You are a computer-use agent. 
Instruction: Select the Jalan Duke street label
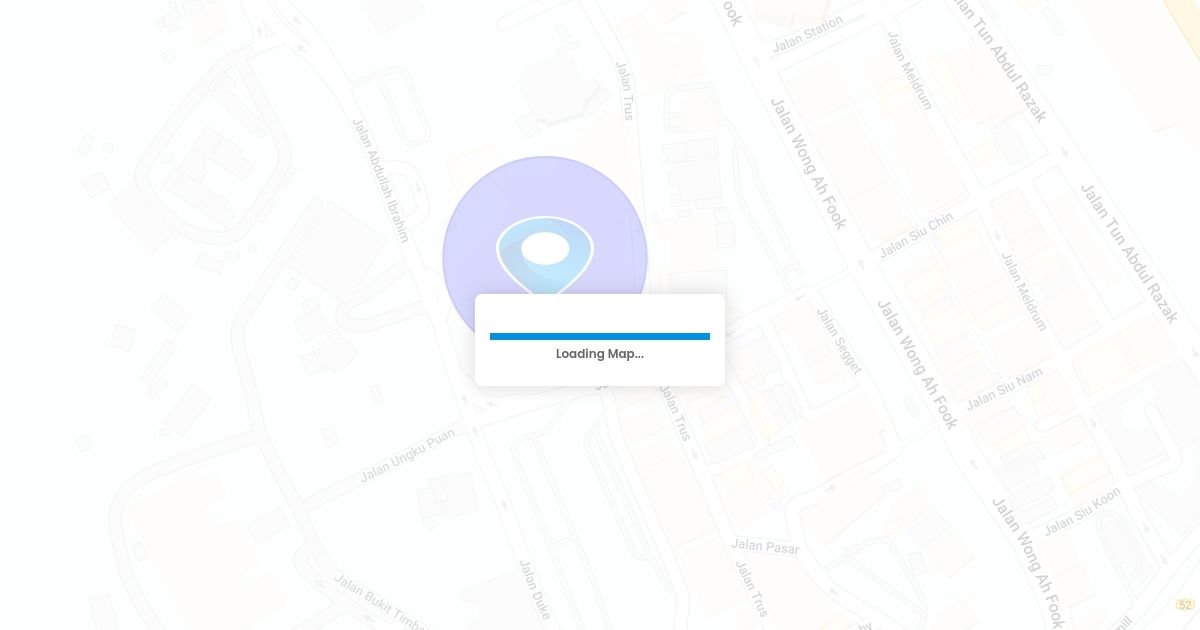click(x=534, y=589)
